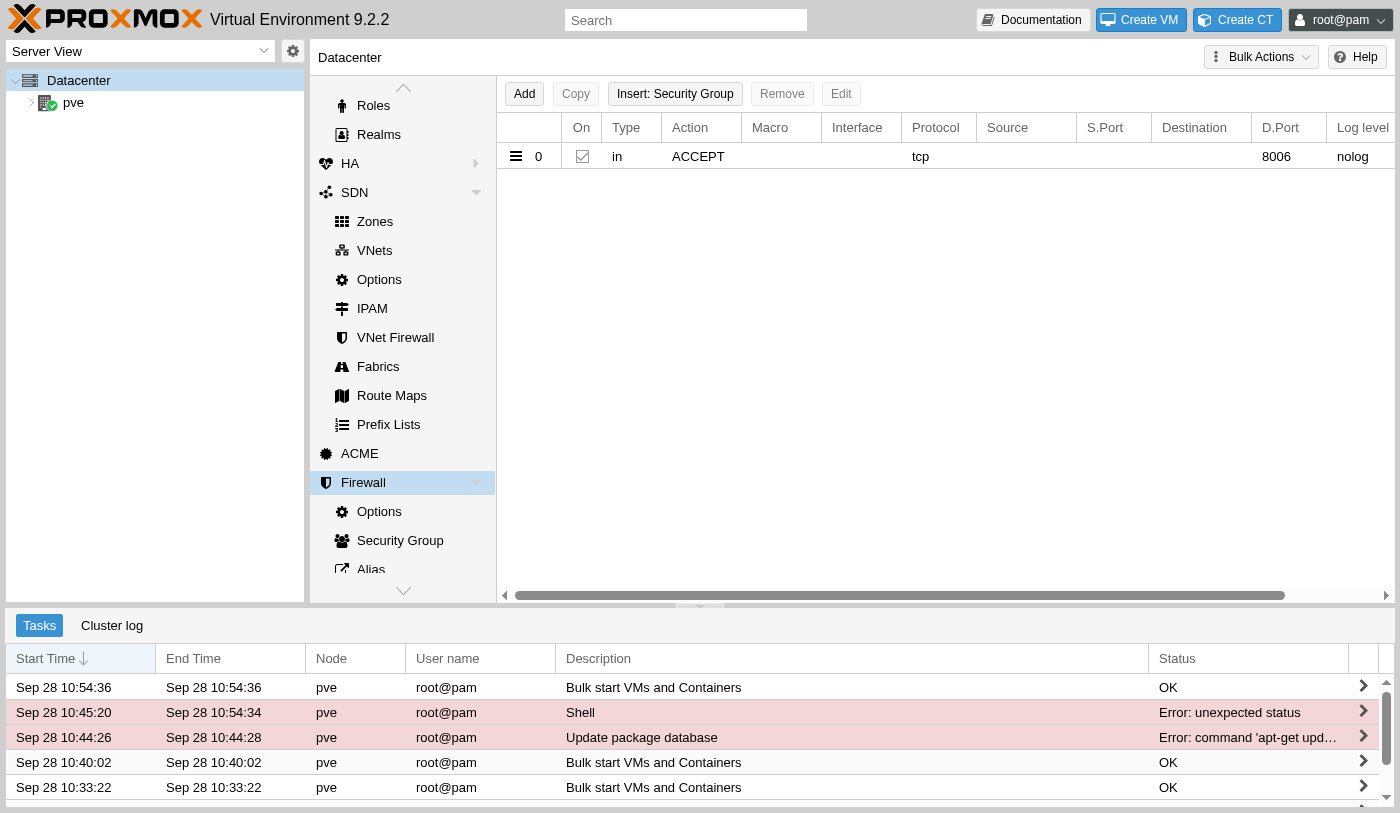Click the IPAM signpost icon
Image resolution: width=1400 pixels, height=813 pixels.
342,309
